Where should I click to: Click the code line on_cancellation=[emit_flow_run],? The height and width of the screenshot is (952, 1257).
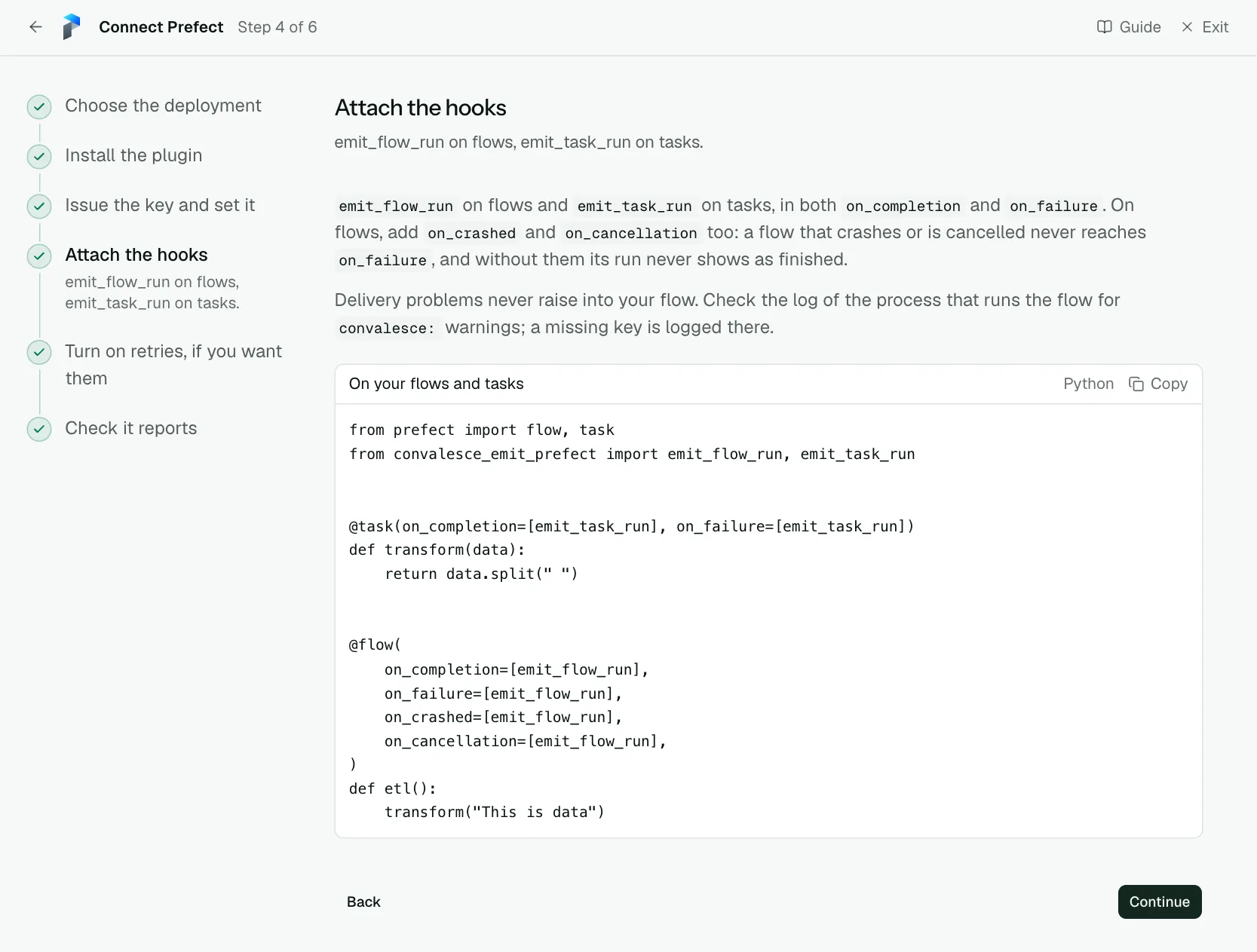tap(526, 742)
